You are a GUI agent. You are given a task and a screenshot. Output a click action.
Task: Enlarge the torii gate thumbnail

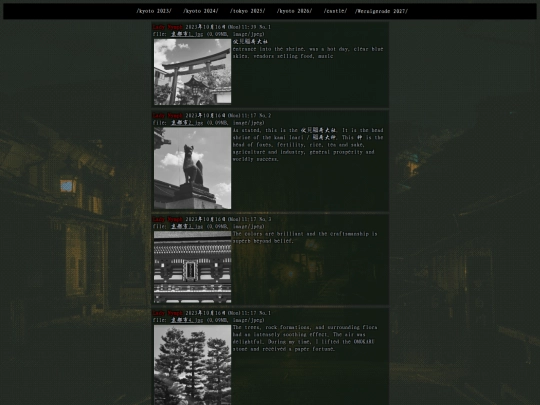point(193,72)
